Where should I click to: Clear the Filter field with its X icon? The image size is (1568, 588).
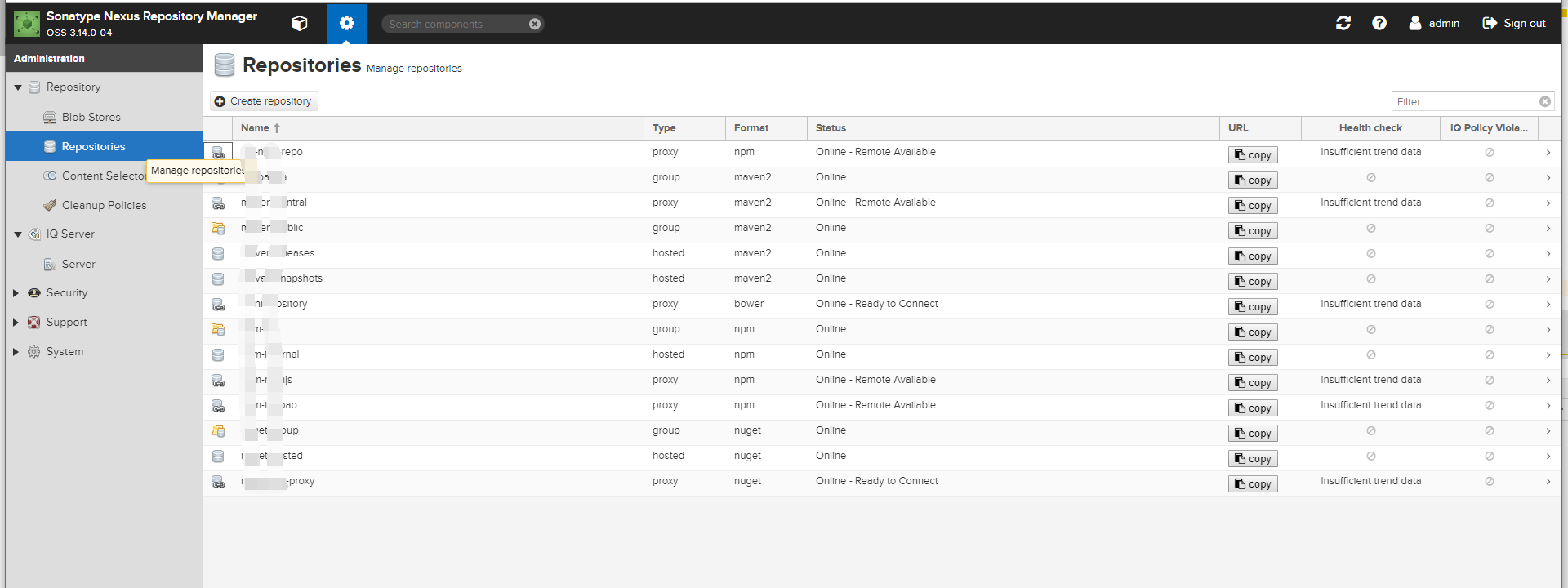coord(1545,101)
